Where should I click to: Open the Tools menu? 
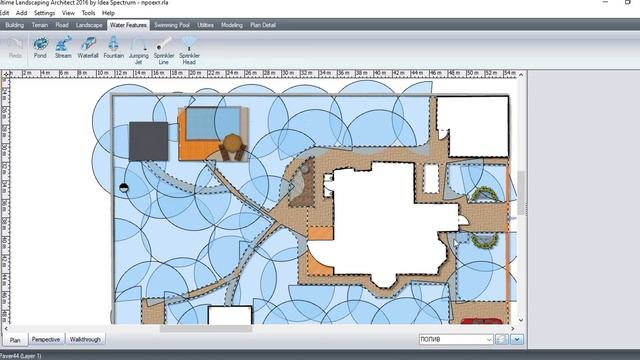(88, 13)
